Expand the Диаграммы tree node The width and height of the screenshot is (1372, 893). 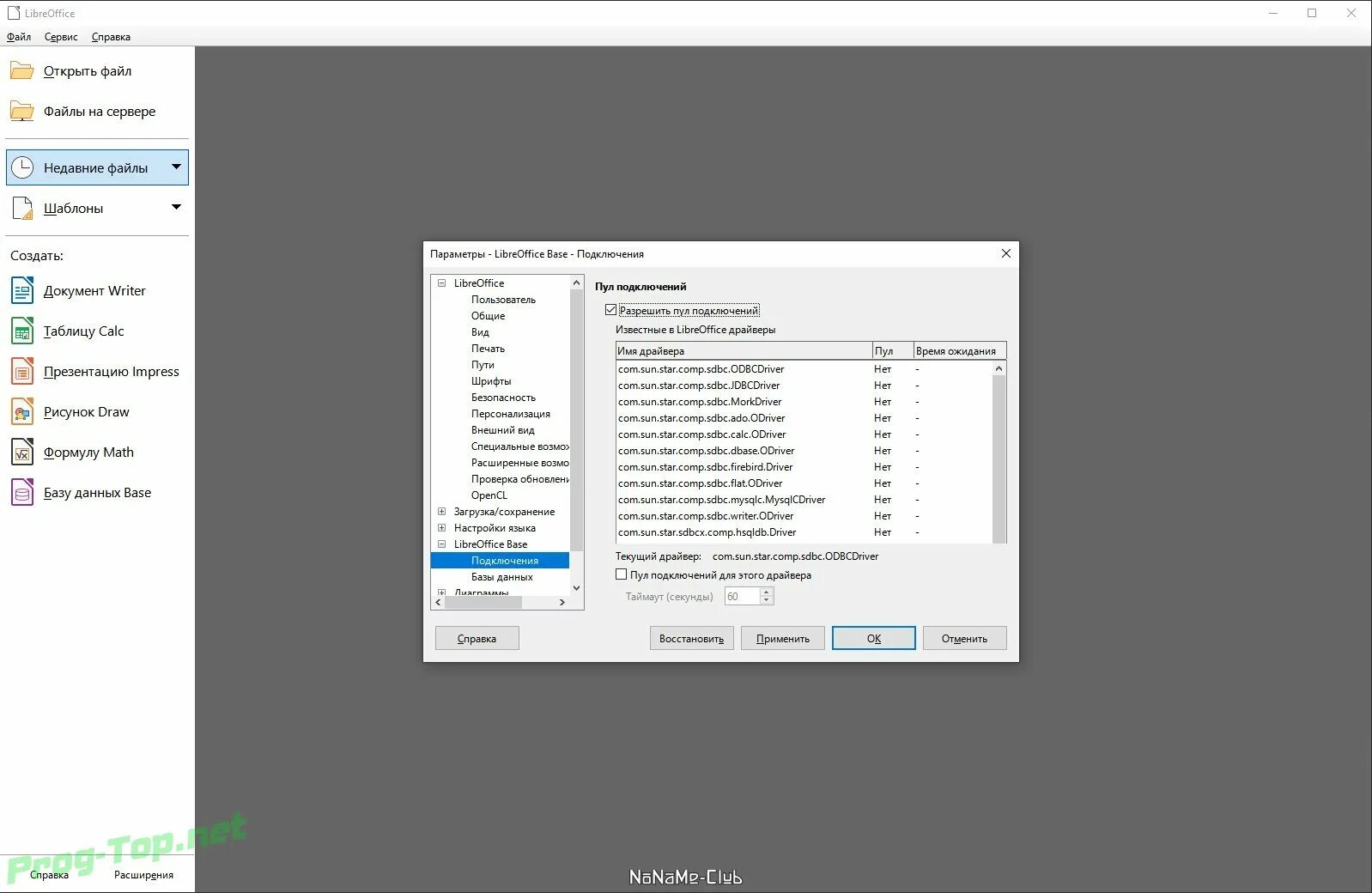pos(442,592)
